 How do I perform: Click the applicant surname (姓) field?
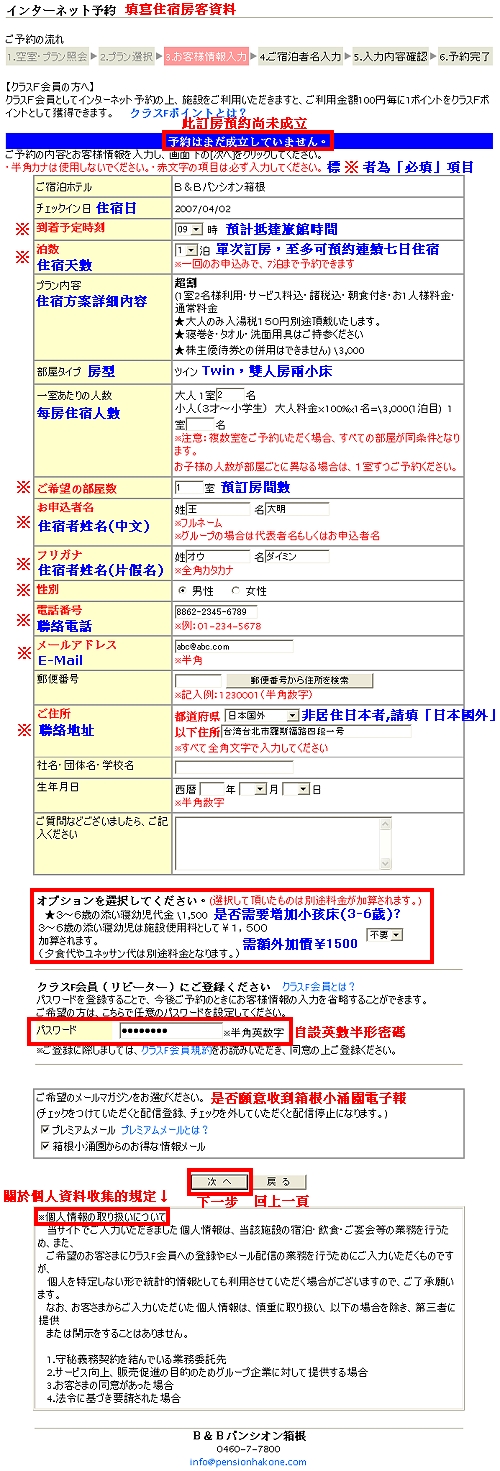[218, 509]
